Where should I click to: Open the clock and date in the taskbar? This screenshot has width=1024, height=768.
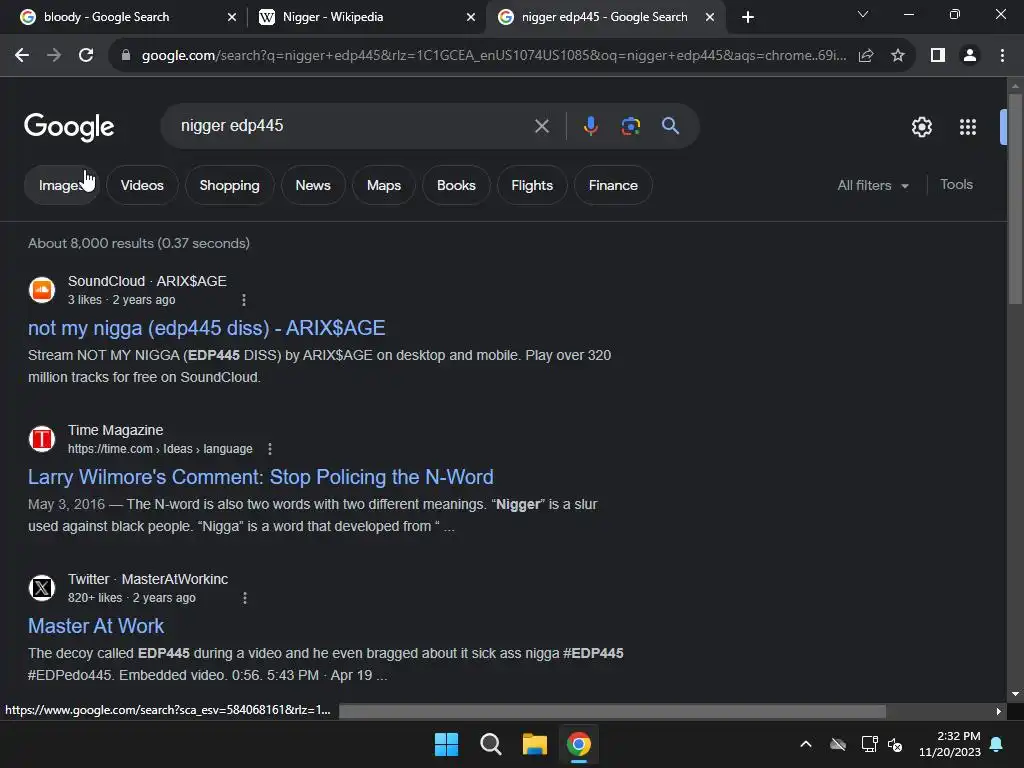(x=950, y=744)
